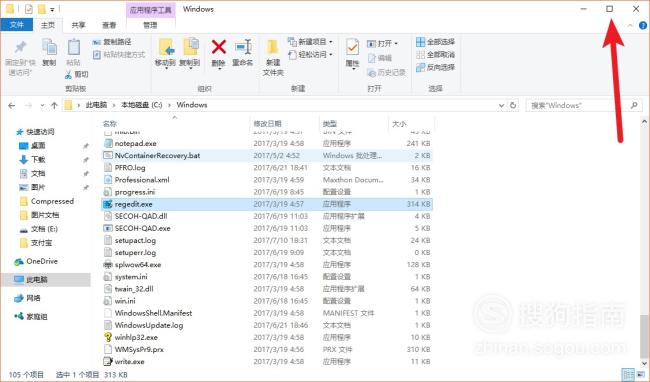Click the search magnifier icon
The image size is (650, 382).
[x=634, y=105]
